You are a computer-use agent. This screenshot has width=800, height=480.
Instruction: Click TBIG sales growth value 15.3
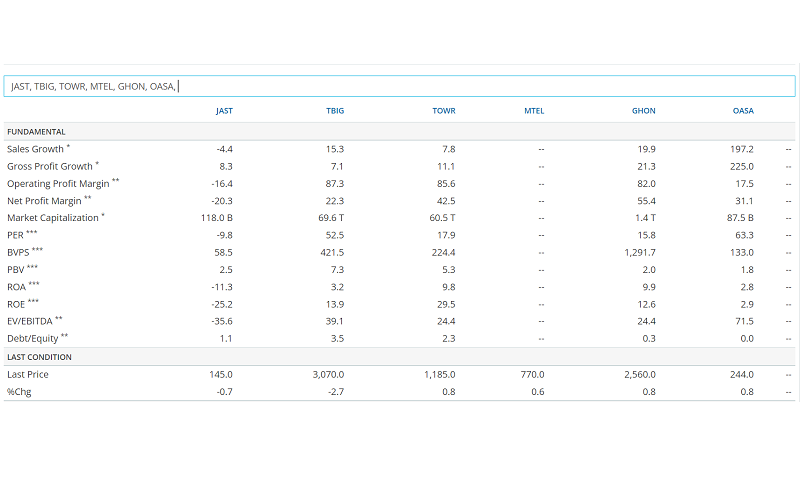point(335,149)
